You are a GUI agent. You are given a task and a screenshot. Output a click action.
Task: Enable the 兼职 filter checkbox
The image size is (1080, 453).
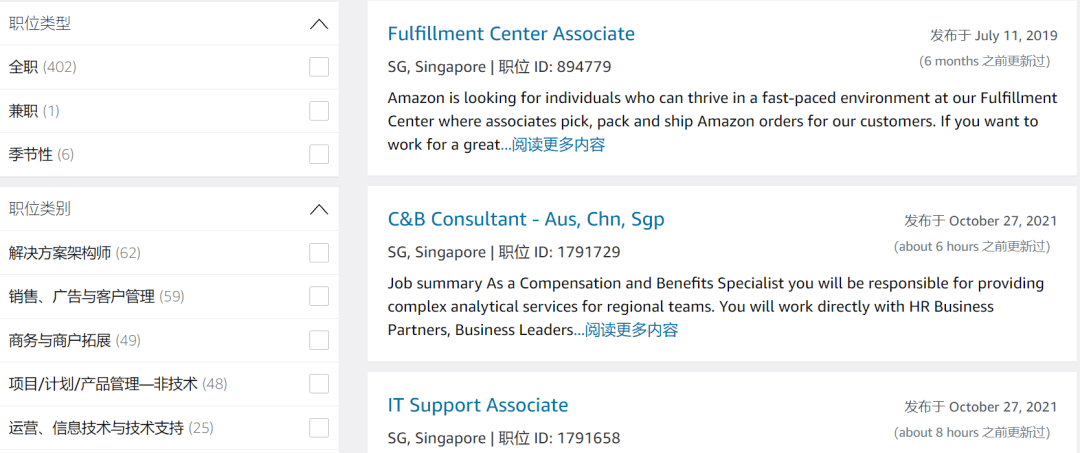319,111
